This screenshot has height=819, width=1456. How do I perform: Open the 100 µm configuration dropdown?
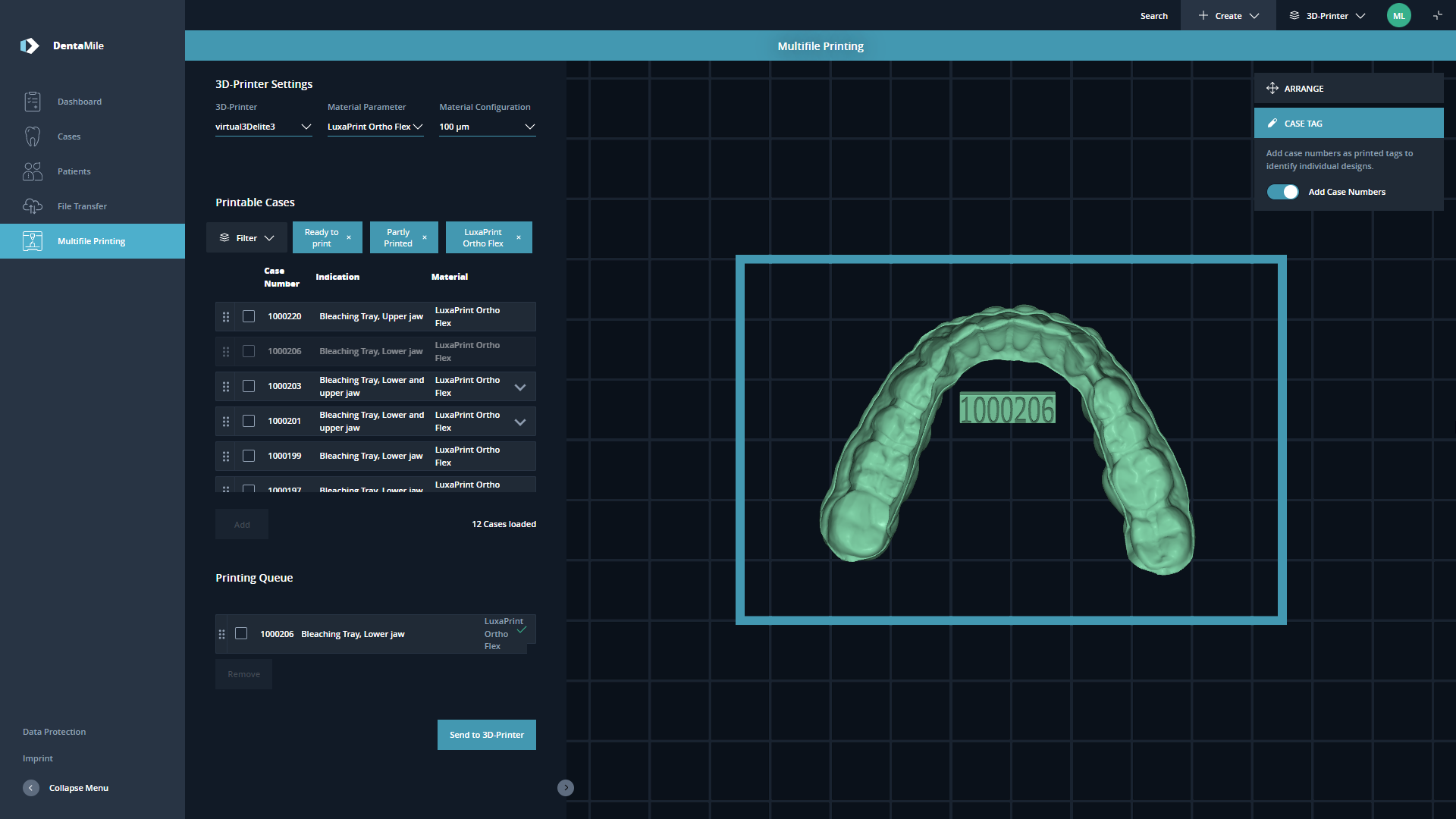pos(487,127)
